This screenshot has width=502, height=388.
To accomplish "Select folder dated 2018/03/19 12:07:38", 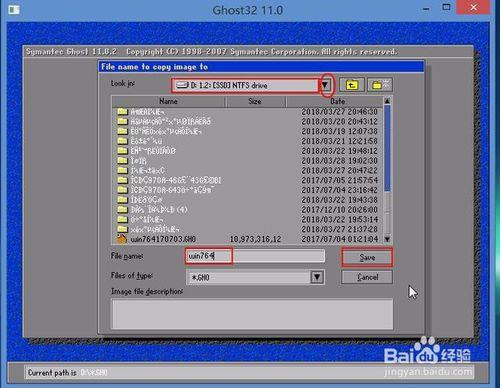I will coord(247,131).
